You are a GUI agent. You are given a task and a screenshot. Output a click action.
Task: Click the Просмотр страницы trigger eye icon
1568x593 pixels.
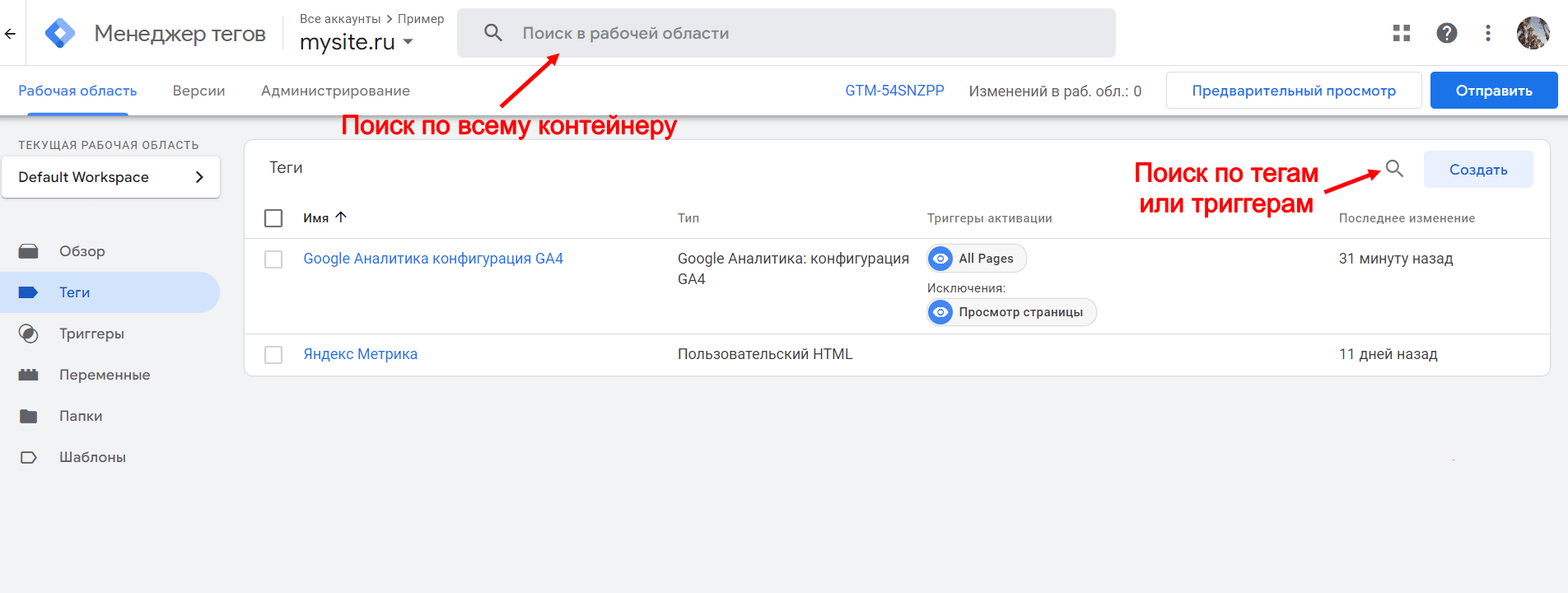coord(940,312)
